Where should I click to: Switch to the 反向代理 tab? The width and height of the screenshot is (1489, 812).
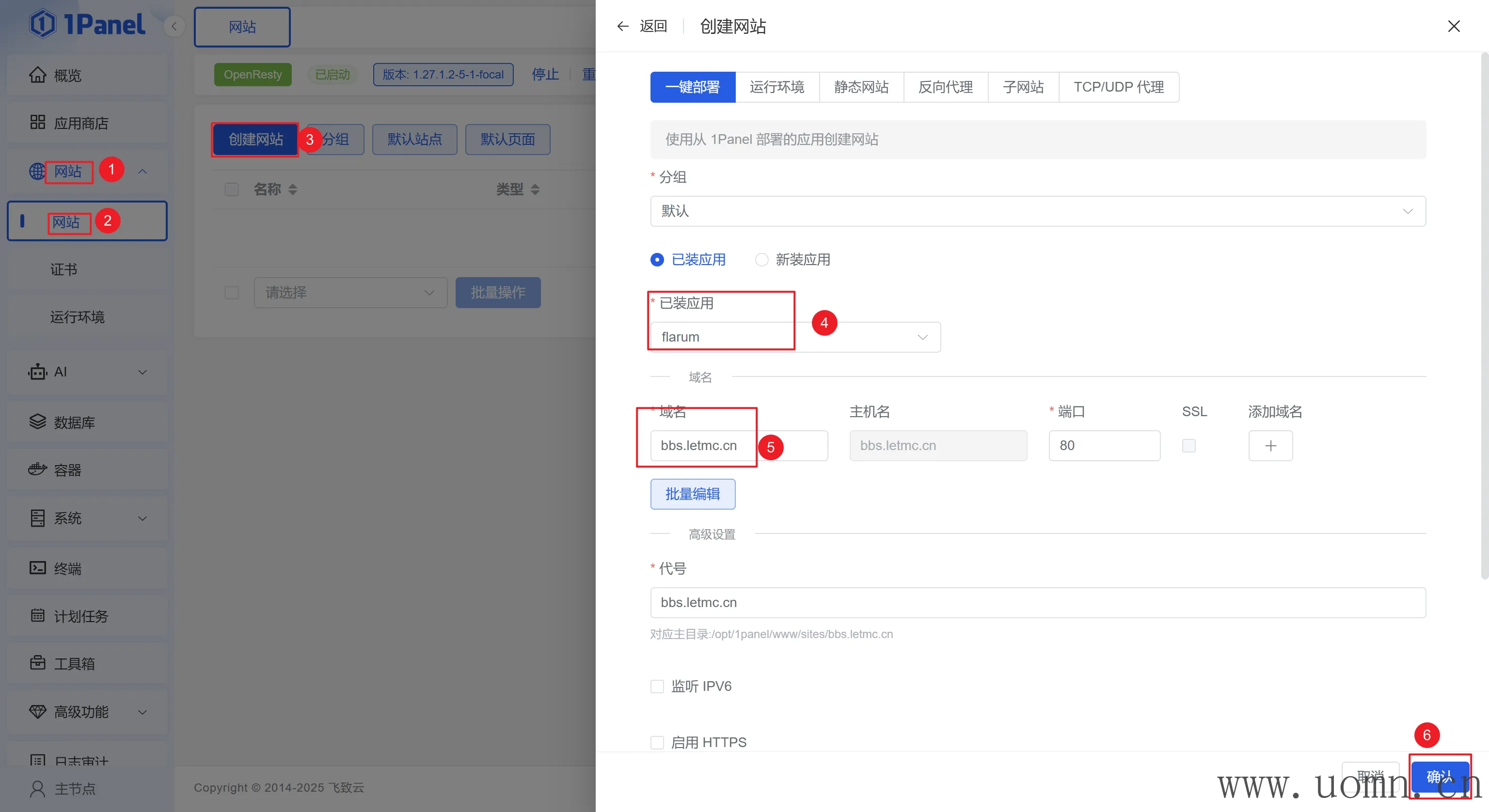pos(945,87)
